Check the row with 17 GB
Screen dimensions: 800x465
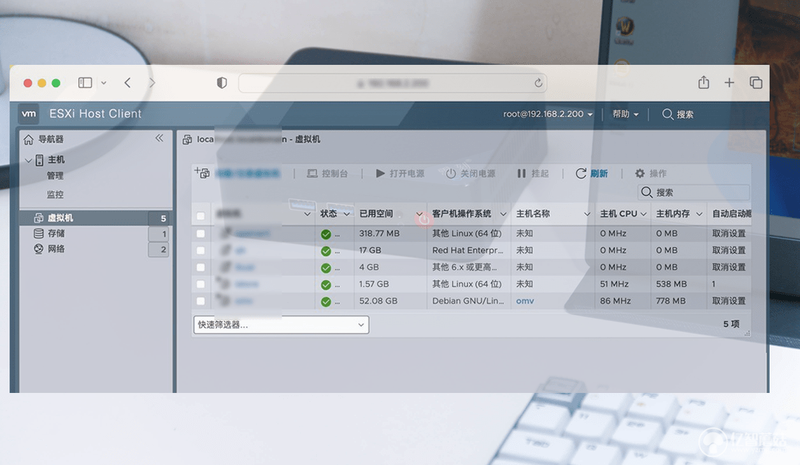coord(201,251)
